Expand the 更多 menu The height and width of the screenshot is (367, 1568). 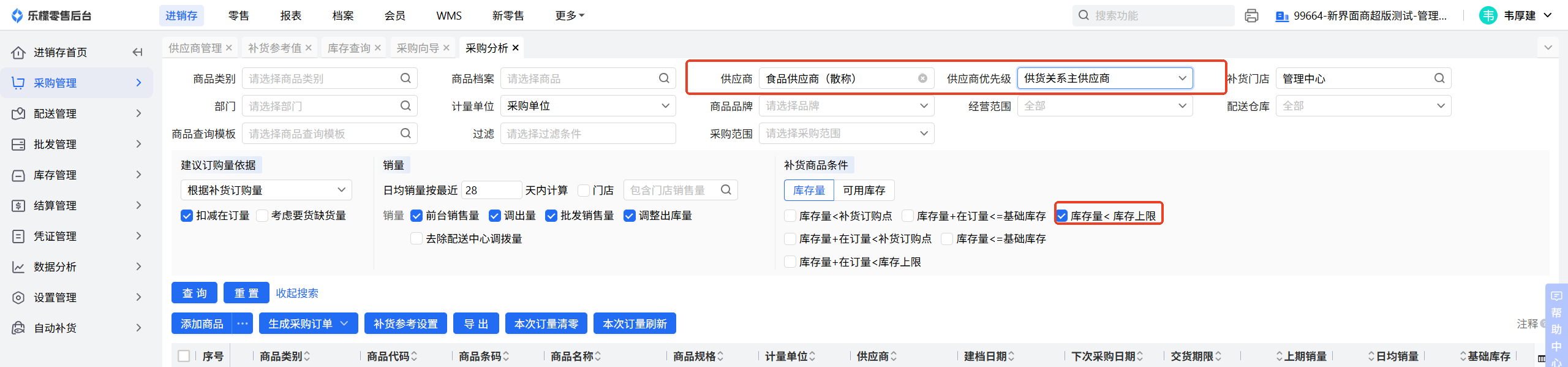coord(570,16)
